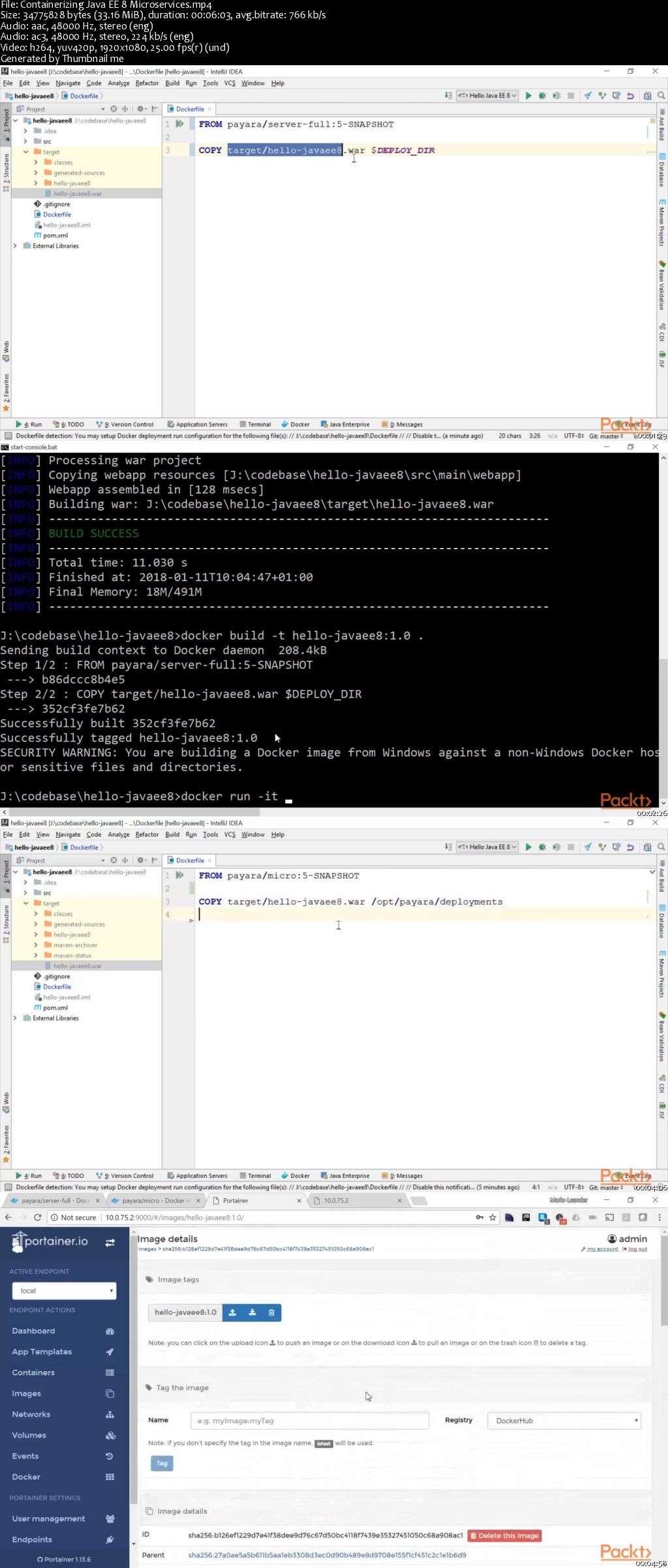
Task: Click the search magnifier in top IntelliJ toolbar
Action: (661, 96)
